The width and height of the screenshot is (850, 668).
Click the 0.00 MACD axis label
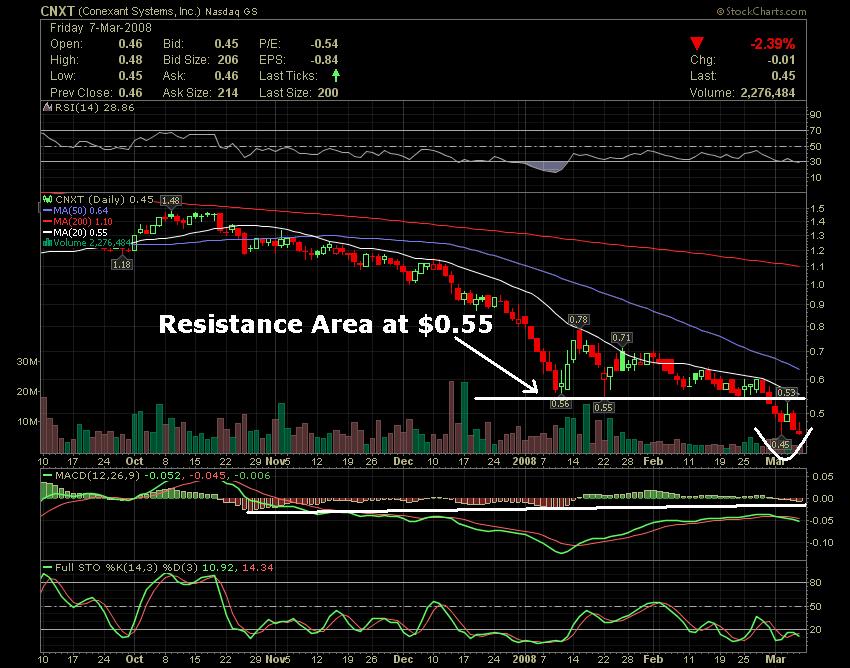823,499
